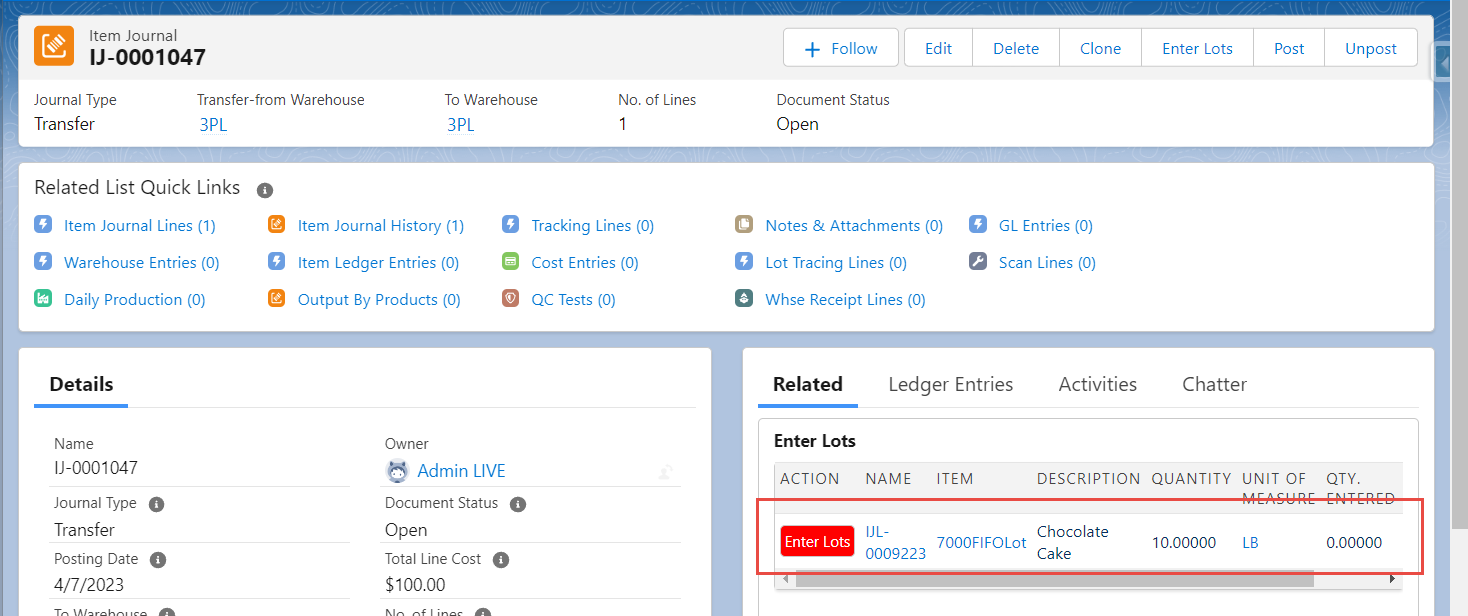Viewport: 1468px width, 616px height.
Task: Click the Edit button
Action: pyautogui.click(x=938, y=48)
